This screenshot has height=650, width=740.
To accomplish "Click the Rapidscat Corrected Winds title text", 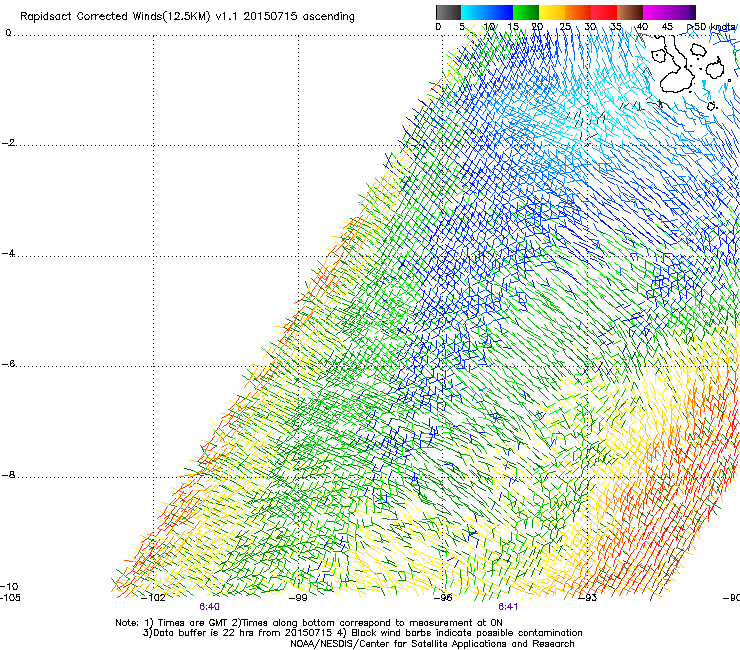I will tap(187, 17).
